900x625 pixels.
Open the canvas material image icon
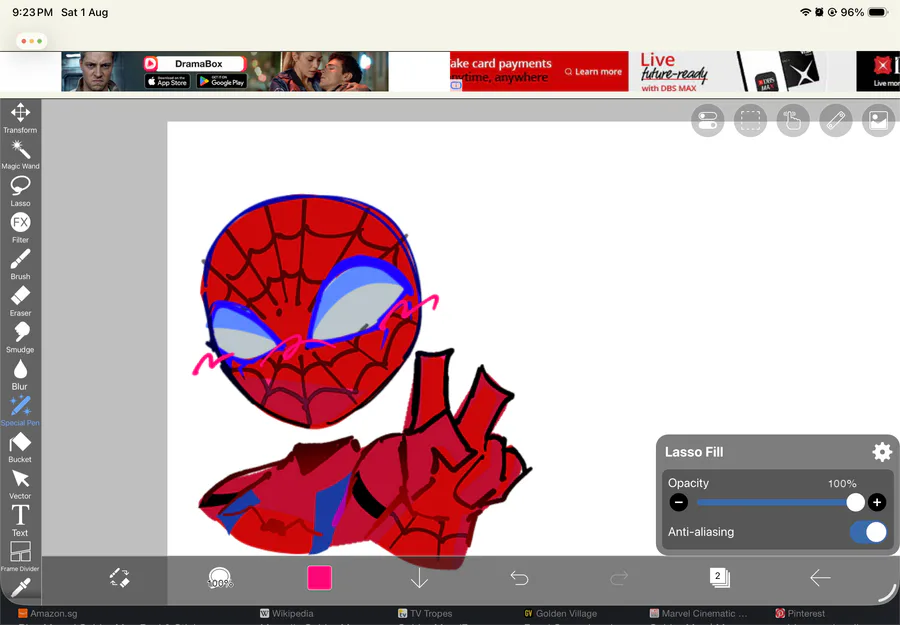pyautogui.click(x=879, y=121)
